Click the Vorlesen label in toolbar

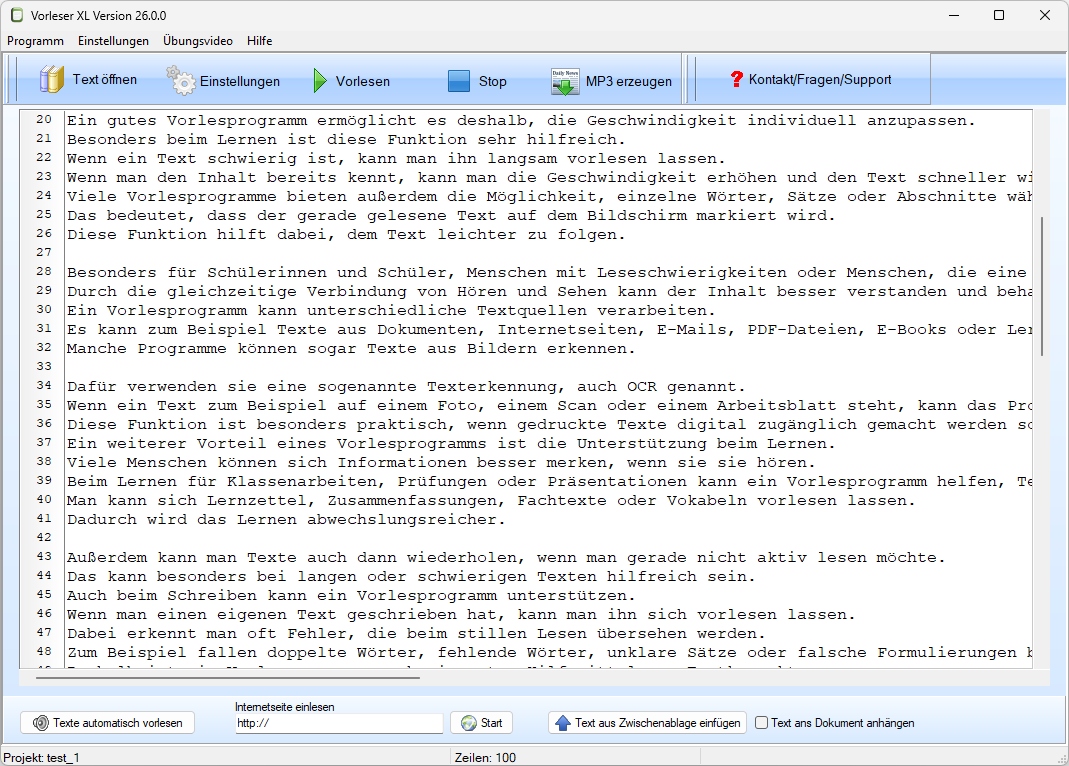coord(363,81)
